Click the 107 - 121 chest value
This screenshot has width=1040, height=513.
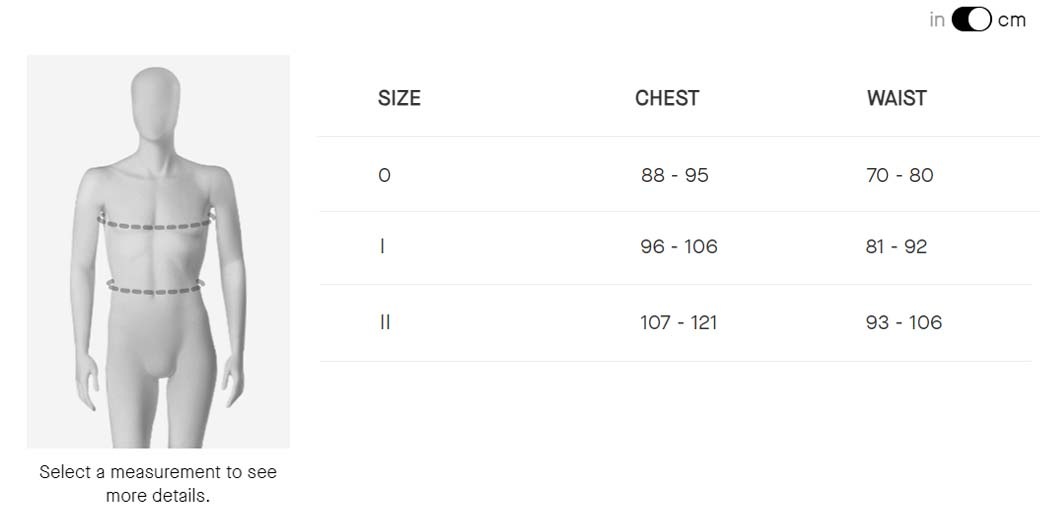click(679, 322)
